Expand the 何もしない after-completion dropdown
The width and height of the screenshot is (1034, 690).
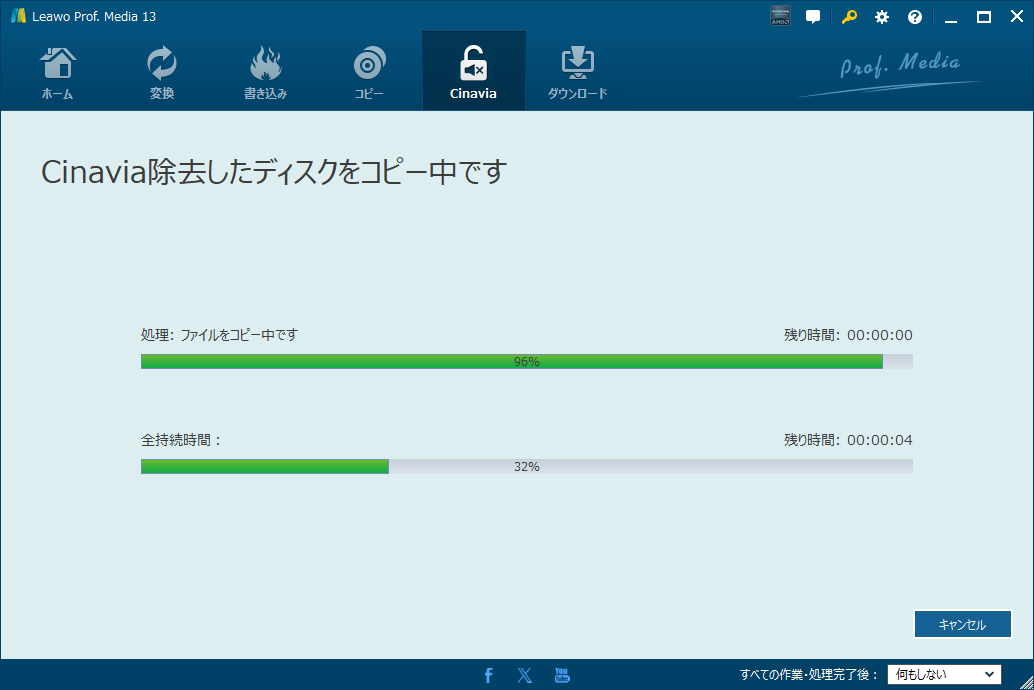point(944,674)
